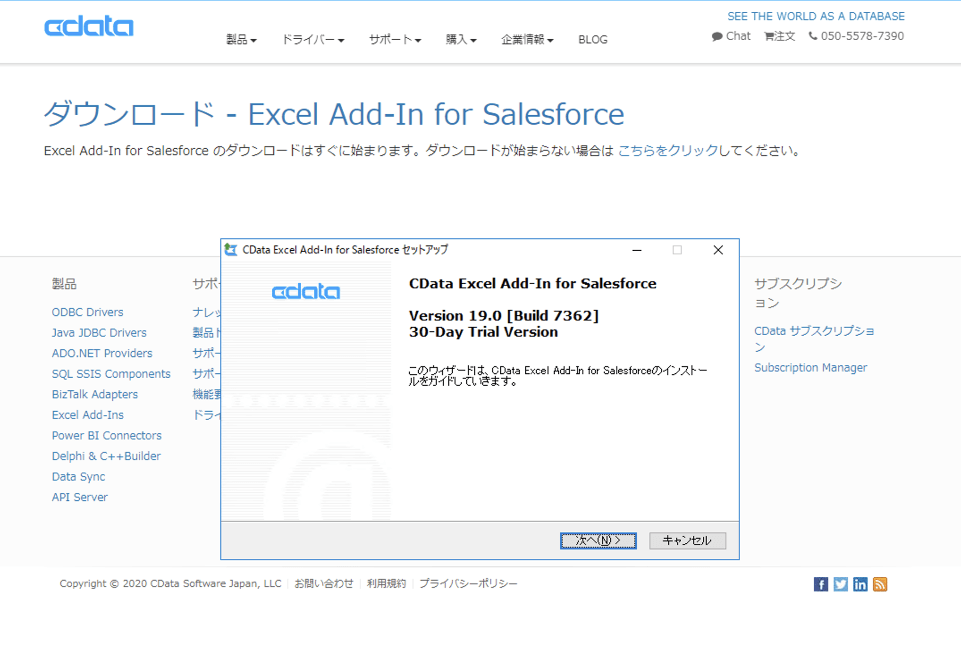Click the サブスクリプション footer column heading

(x=798, y=293)
